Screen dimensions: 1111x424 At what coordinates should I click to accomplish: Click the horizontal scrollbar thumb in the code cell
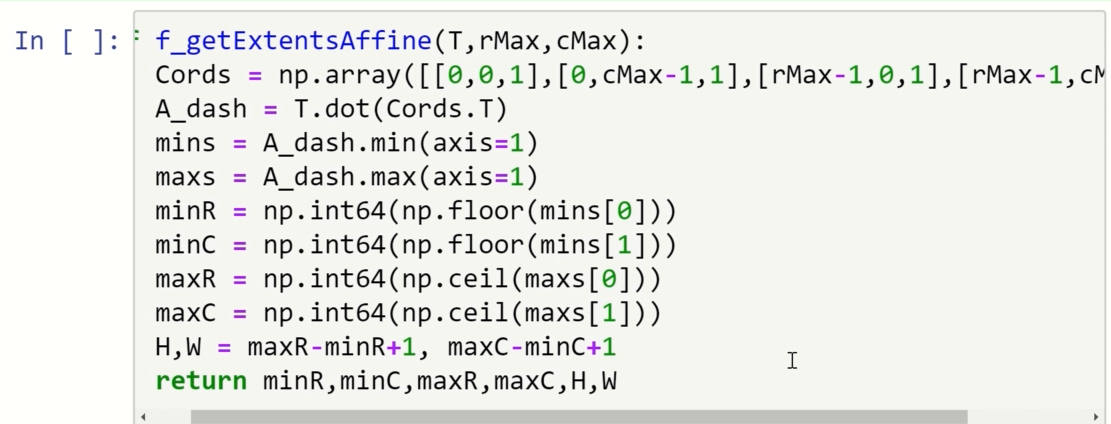click(x=578, y=416)
